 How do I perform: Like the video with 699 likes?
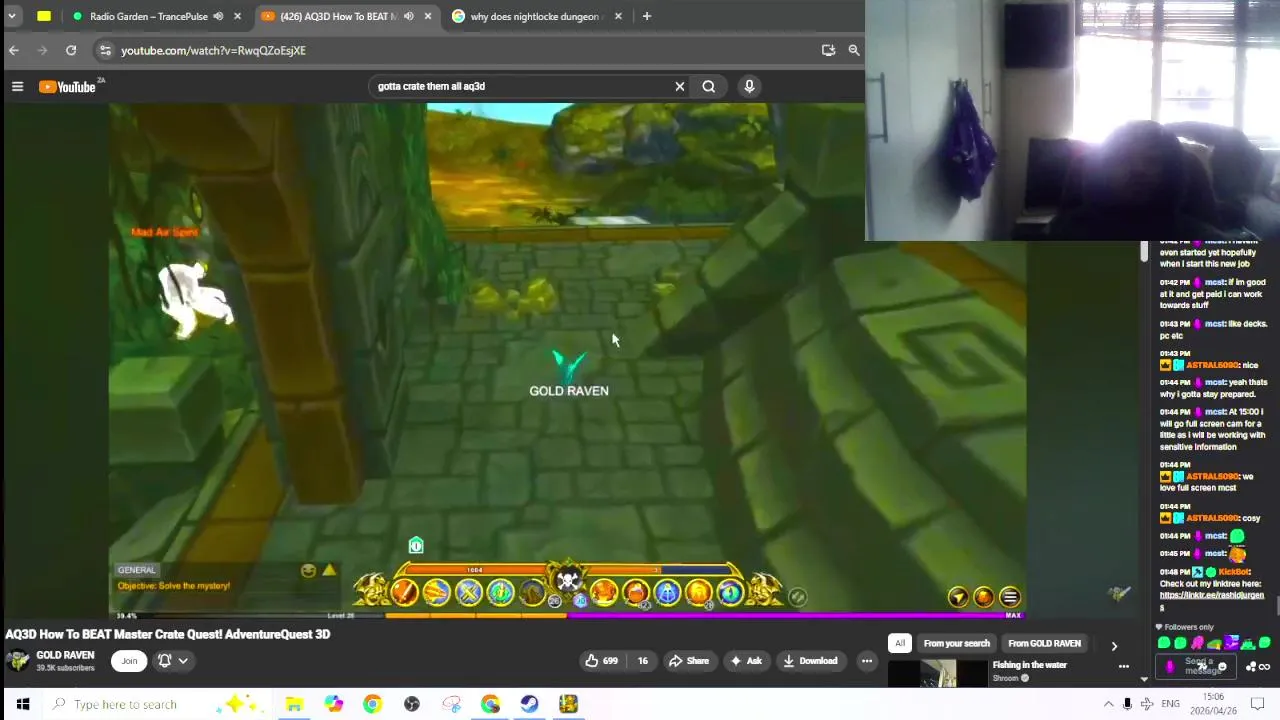pos(601,660)
